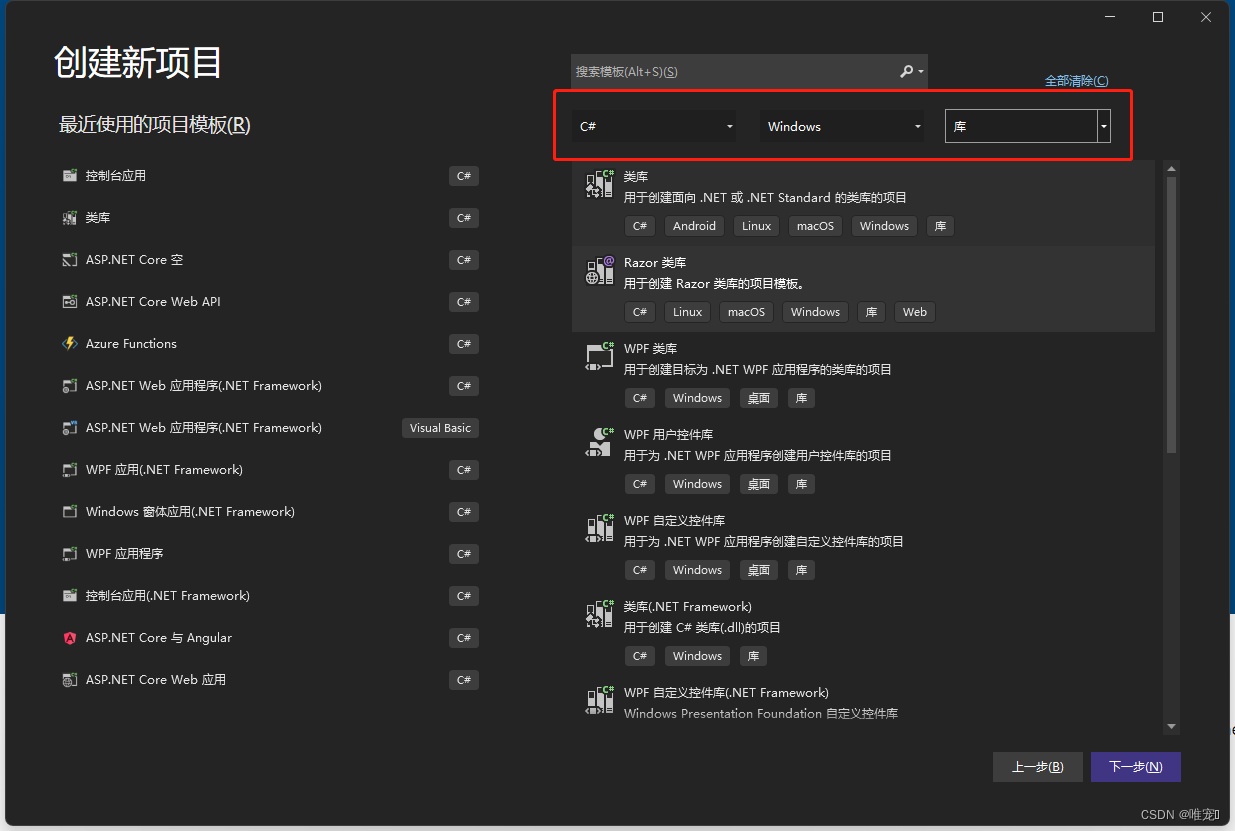The image size is (1235, 831).
Task: Click the Linux tag on Razor 类库
Action: pos(687,312)
